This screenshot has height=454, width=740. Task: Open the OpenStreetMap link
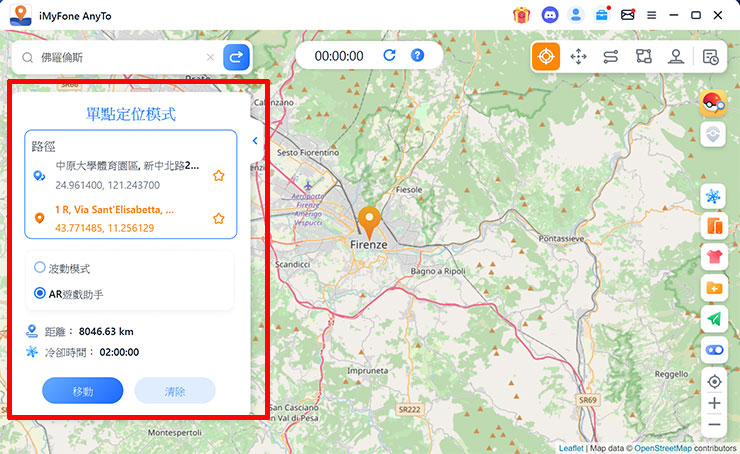pos(663,448)
